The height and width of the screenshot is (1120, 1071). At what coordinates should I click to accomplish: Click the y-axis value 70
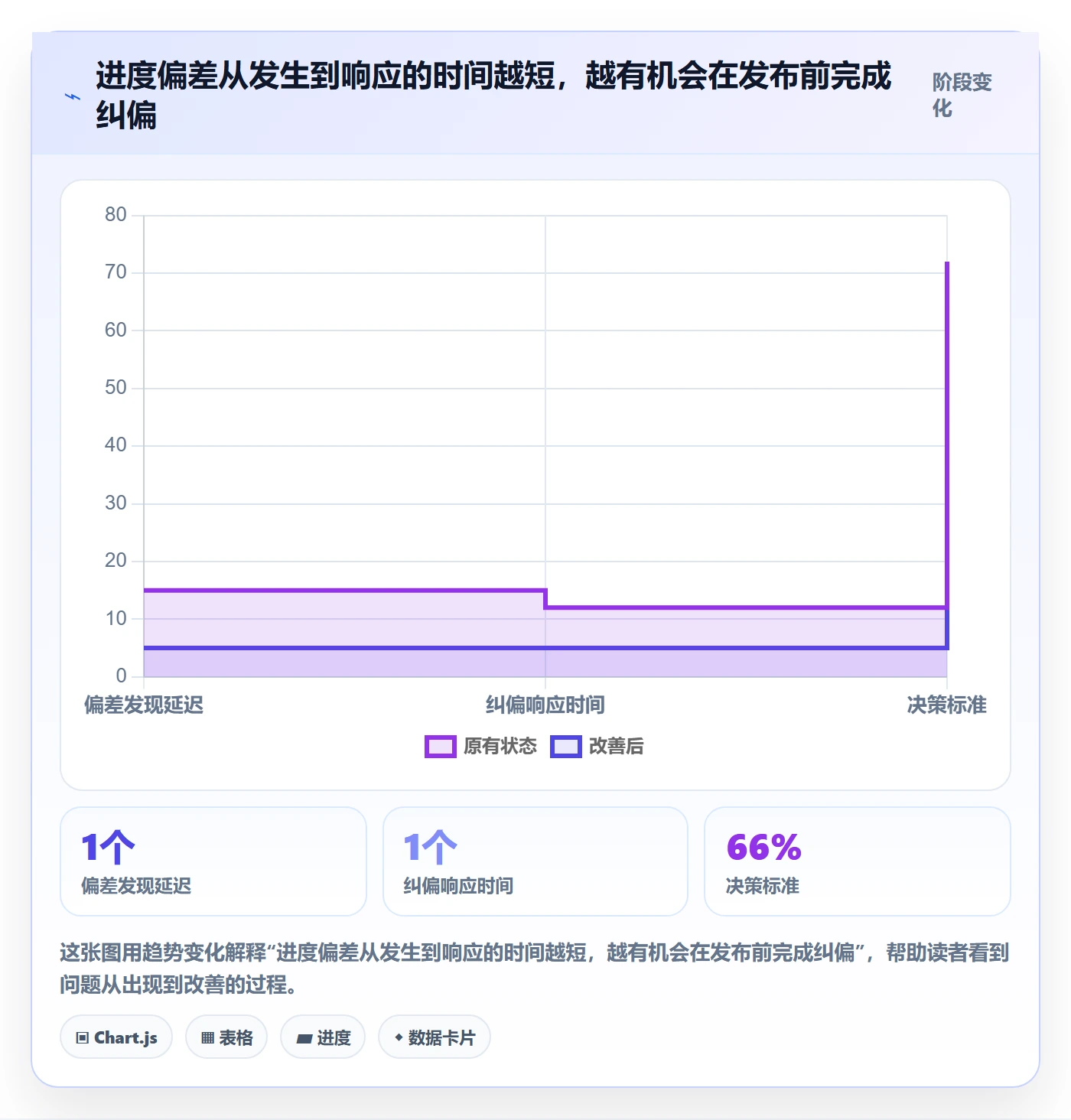click(116, 272)
